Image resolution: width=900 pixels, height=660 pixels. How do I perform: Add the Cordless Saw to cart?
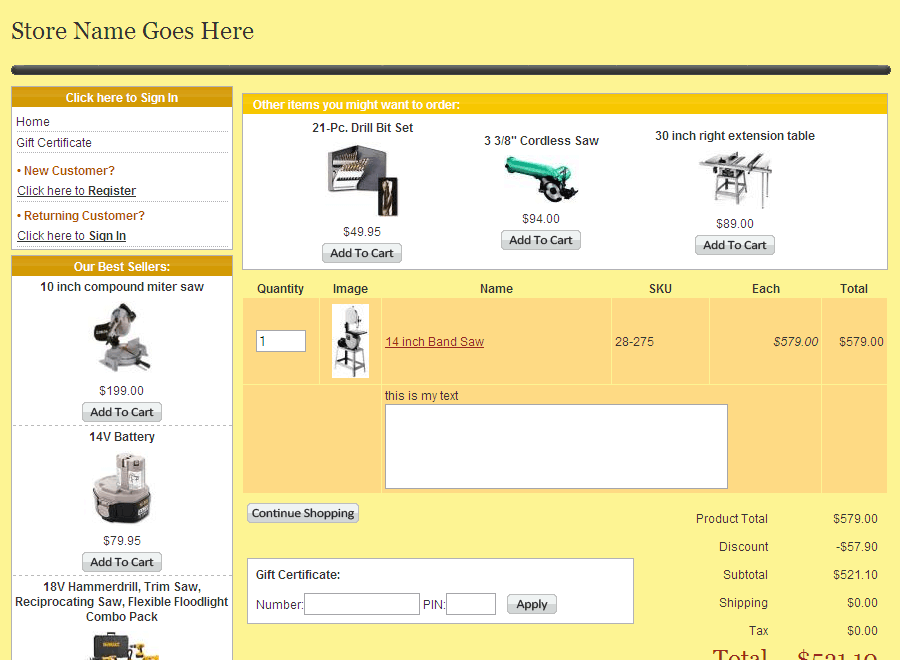(x=541, y=240)
